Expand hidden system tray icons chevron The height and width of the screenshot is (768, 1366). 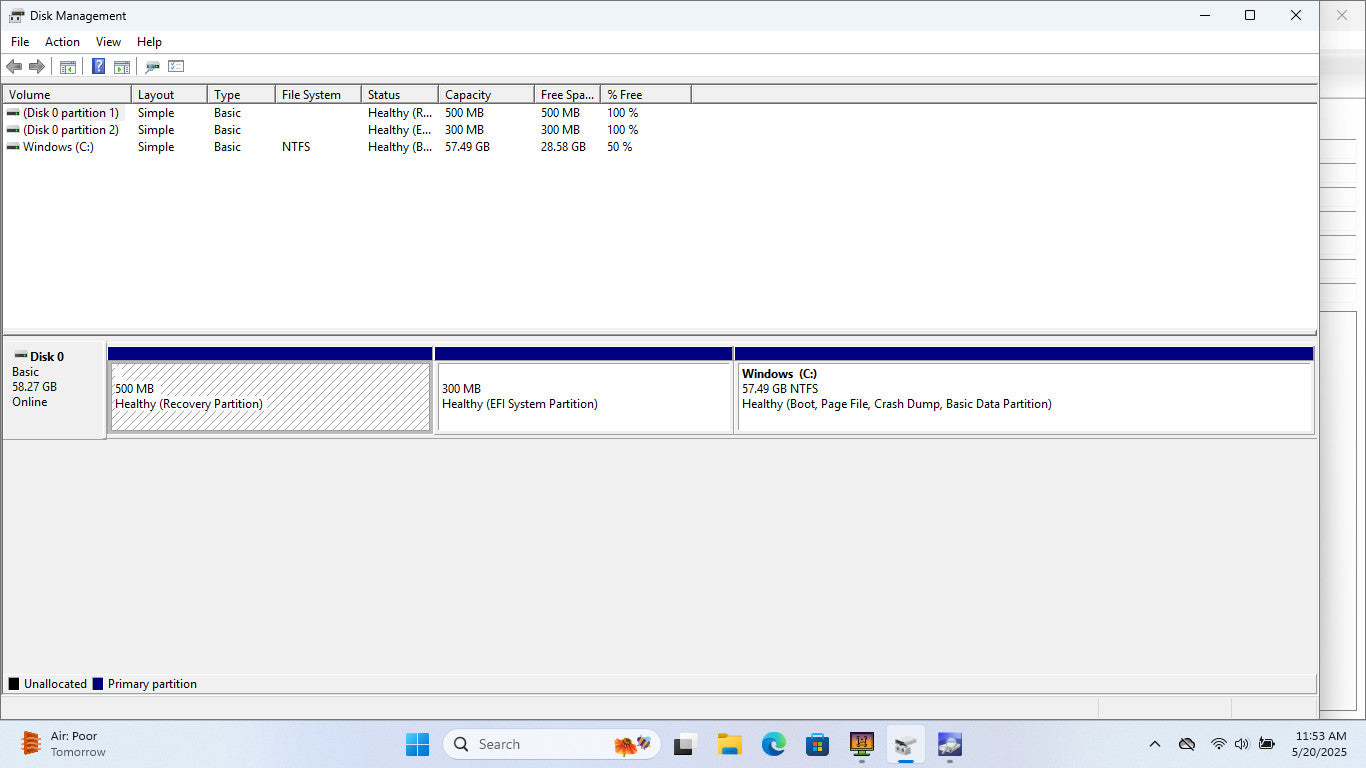[1155, 744]
